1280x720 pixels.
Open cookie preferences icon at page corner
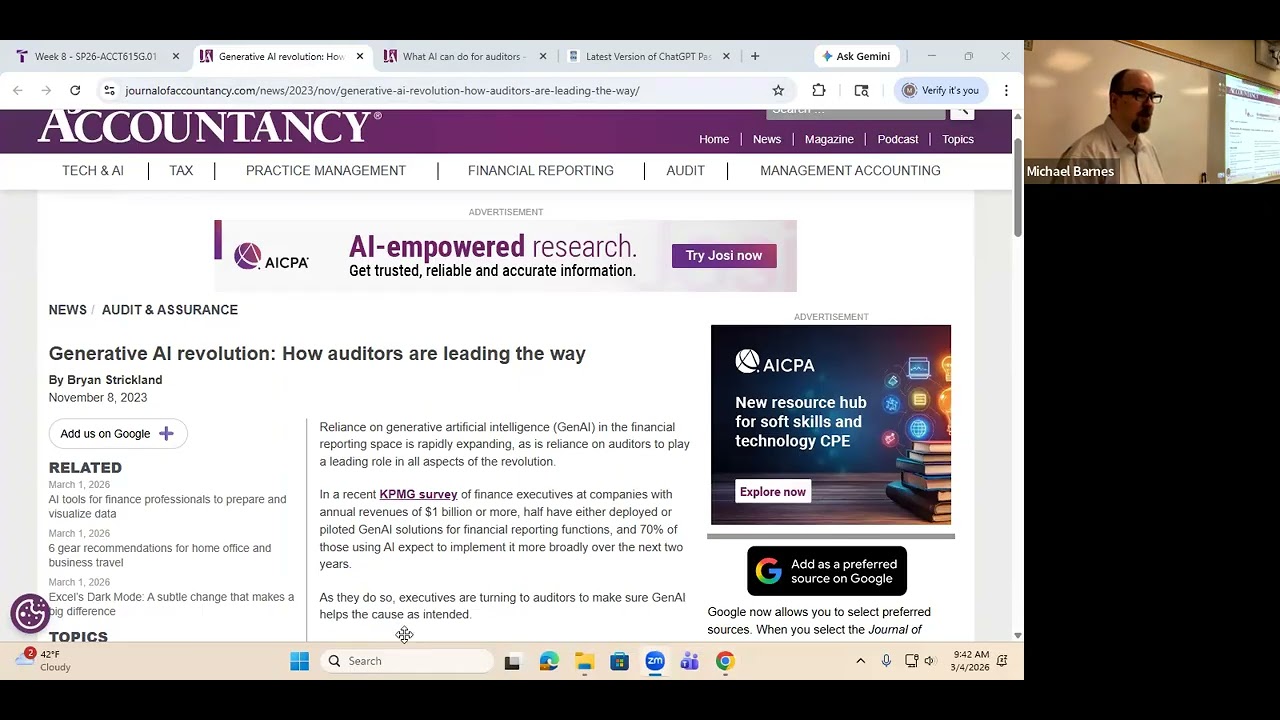click(30, 613)
